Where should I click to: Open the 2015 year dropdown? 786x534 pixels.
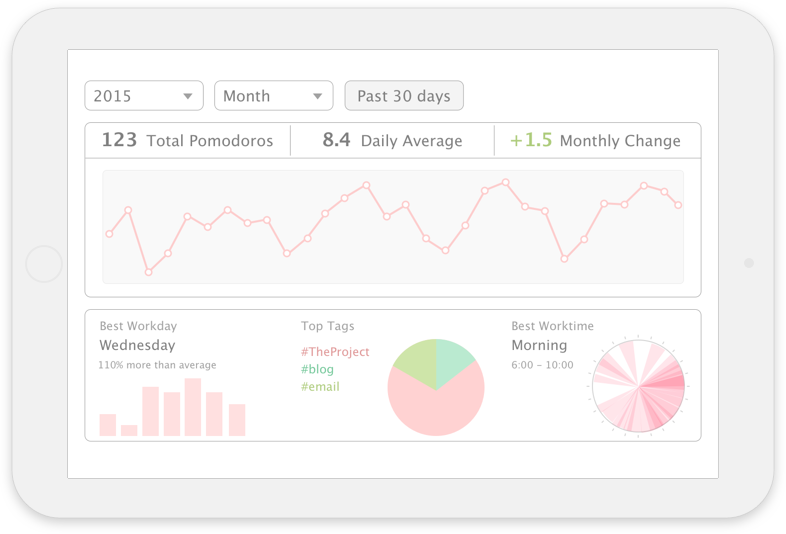tap(143, 96)
